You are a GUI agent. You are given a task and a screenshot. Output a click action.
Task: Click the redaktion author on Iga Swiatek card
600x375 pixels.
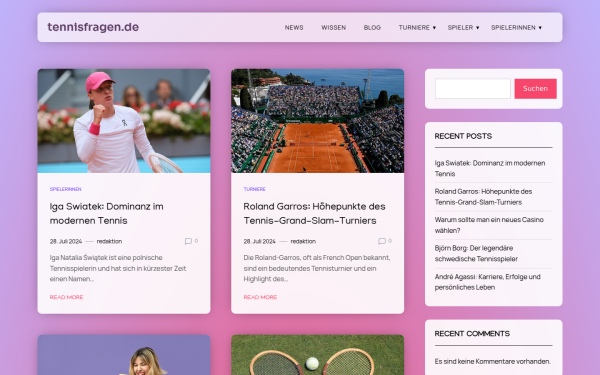[x=109, y=241]
